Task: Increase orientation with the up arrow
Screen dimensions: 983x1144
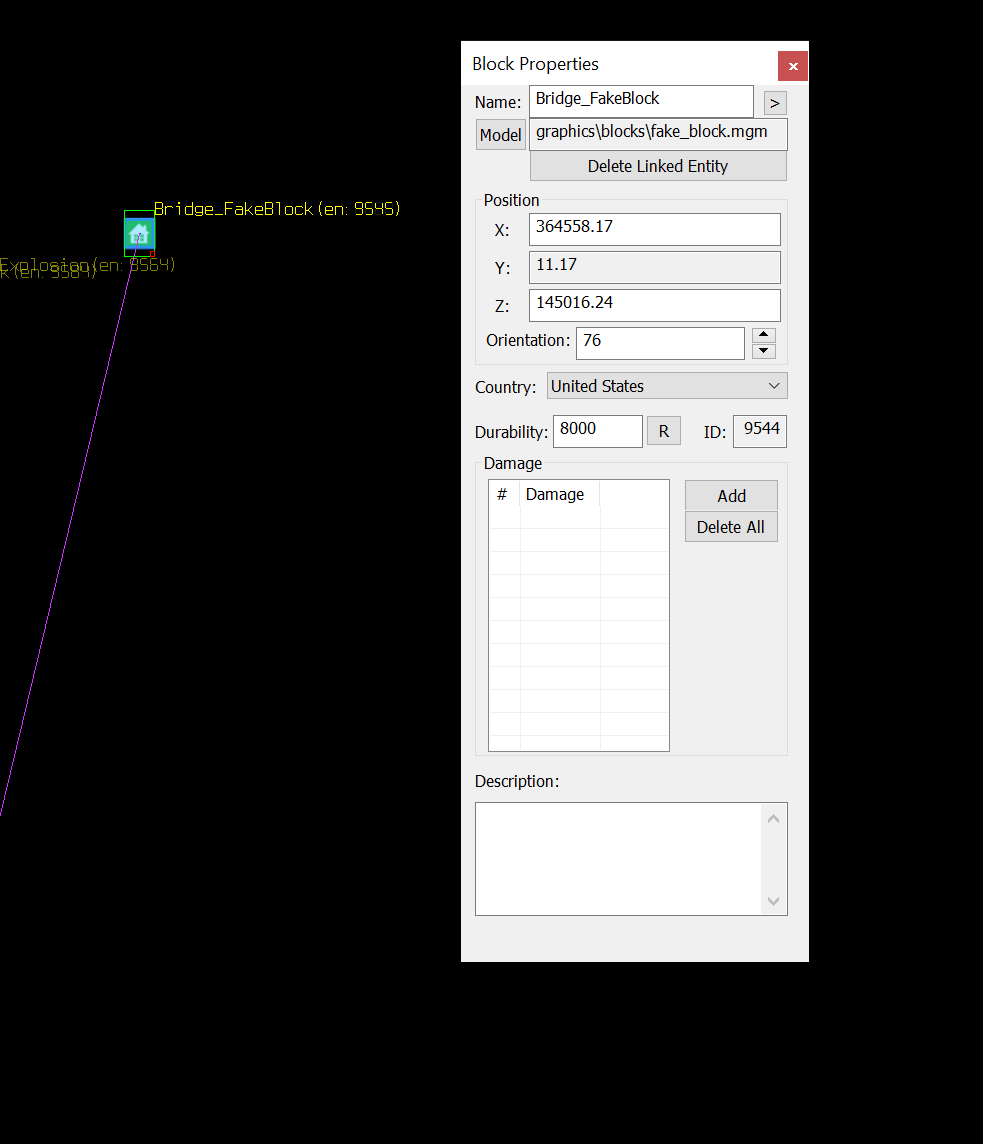Action: (x=763, y=335)
